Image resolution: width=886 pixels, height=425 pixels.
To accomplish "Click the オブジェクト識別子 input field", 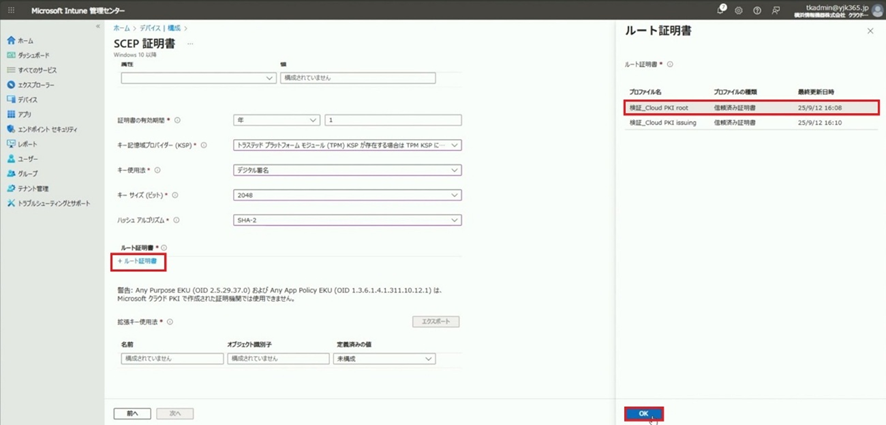I will 279,358.
